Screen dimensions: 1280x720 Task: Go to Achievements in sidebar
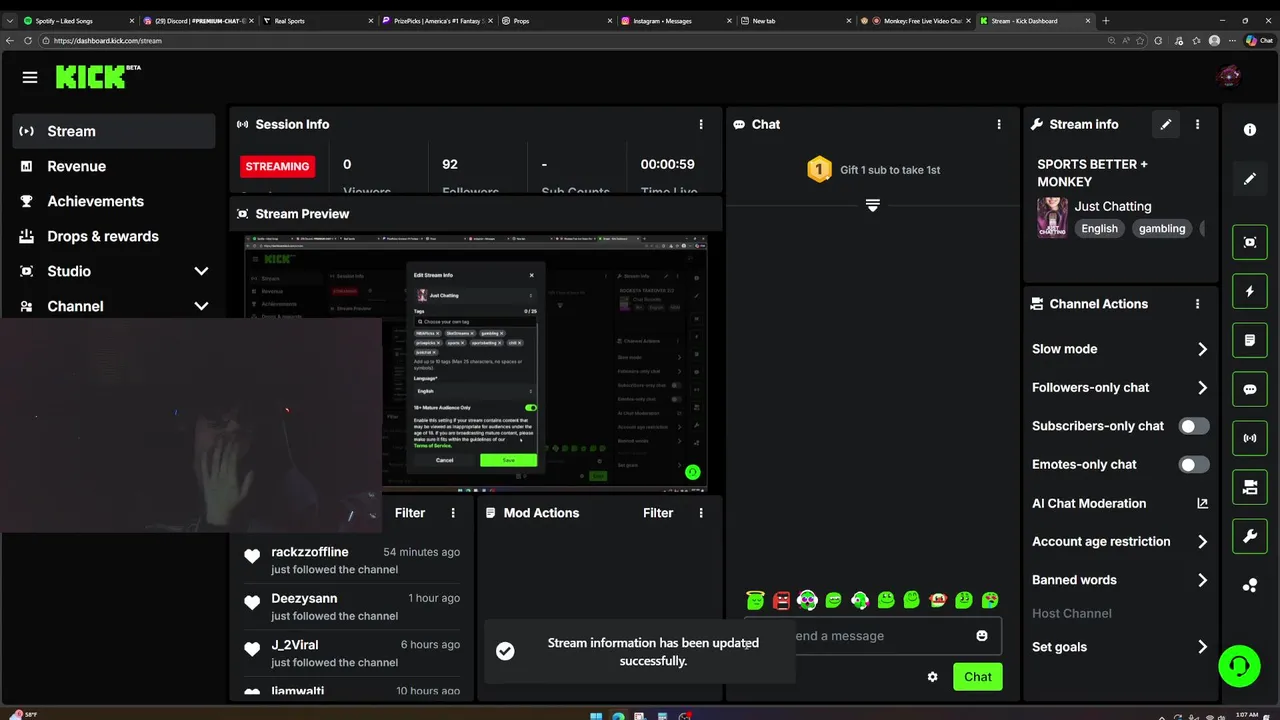tap(114, 201)
